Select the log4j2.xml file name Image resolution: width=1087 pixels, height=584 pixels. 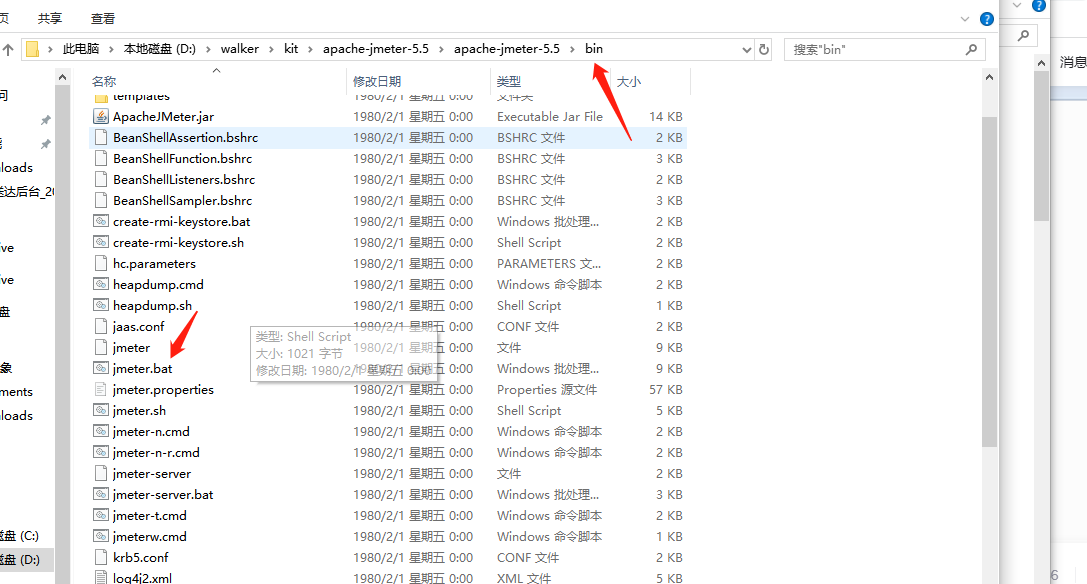pos(142,578)
